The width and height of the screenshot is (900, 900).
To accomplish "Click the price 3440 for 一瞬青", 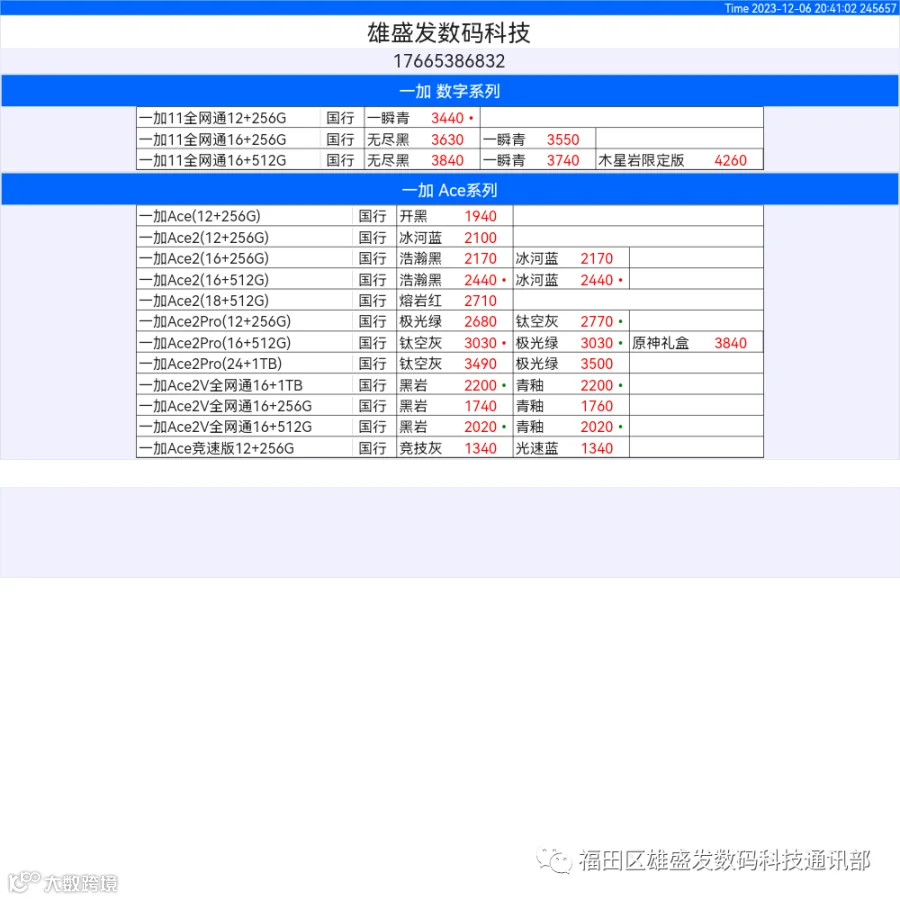I will (447, 118).
